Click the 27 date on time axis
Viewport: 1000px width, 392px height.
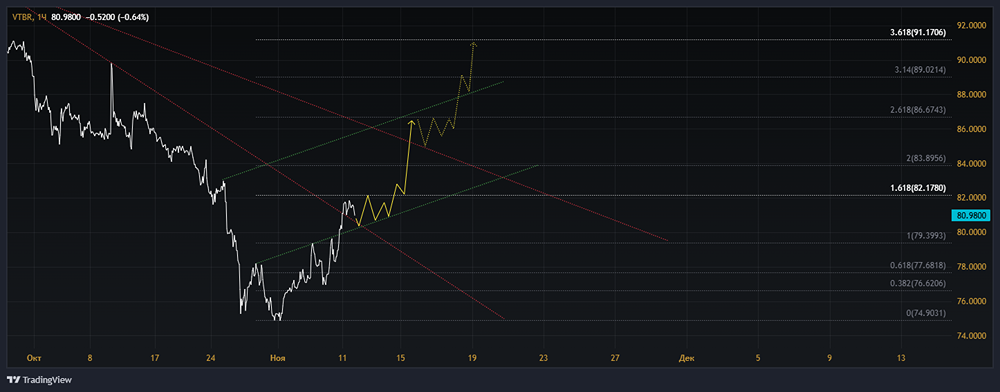[x=615, y=358]
